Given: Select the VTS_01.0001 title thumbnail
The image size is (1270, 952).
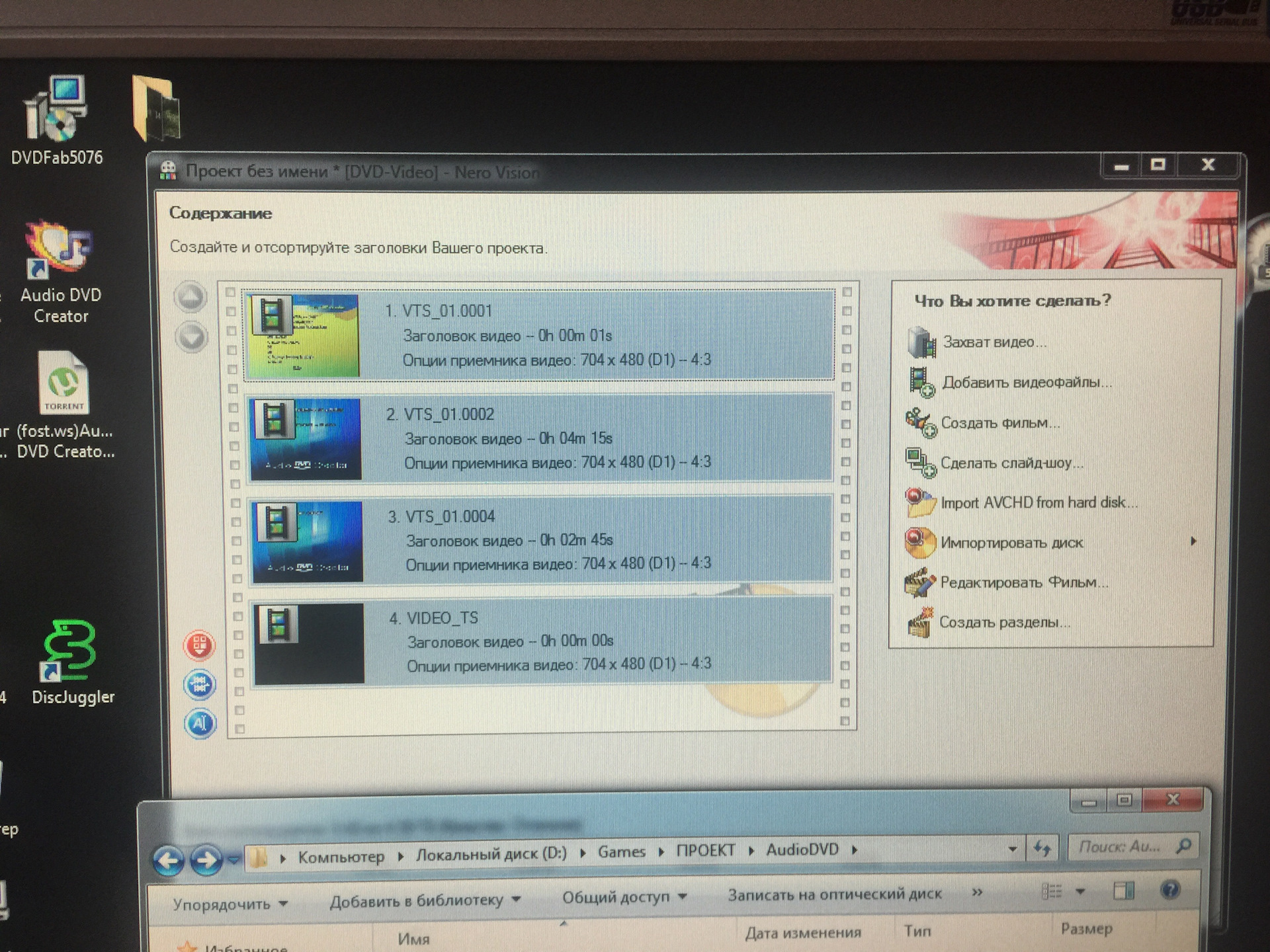Looking at the screenshot, I should [x=303, y=336].
